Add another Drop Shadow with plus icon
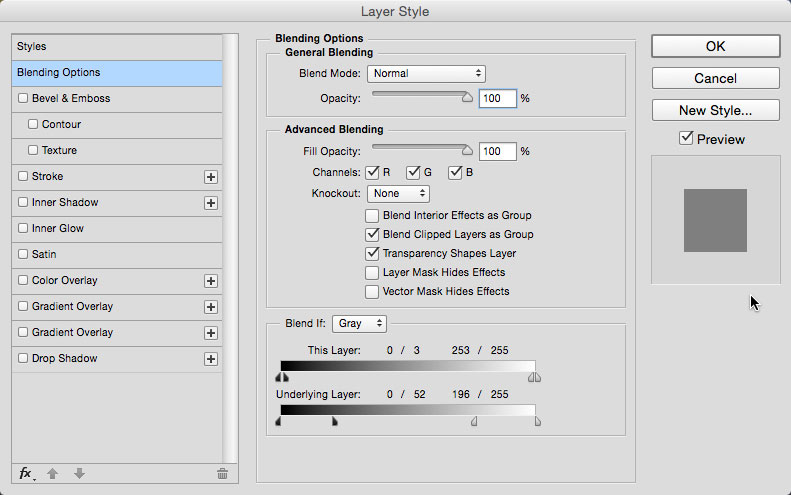The height and width of the screenshot is (495, 791). click(211, 359)
